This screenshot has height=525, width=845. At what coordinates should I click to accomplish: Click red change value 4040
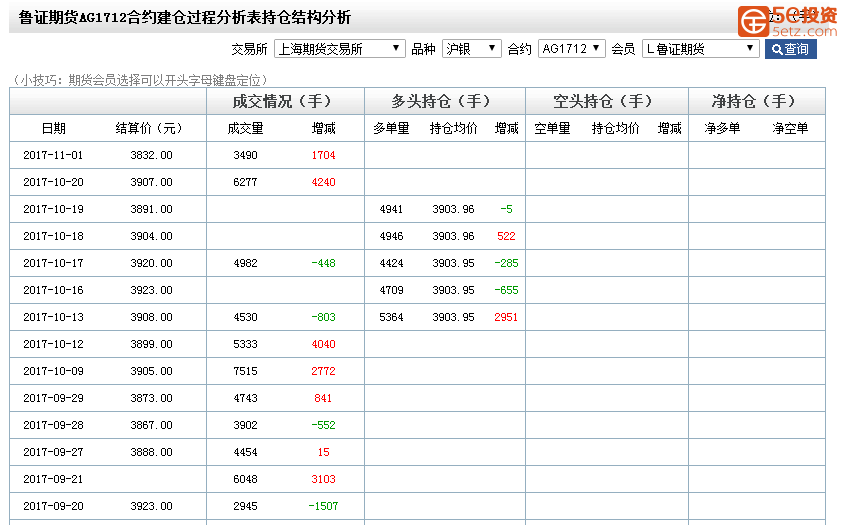[x=323, y=344]
